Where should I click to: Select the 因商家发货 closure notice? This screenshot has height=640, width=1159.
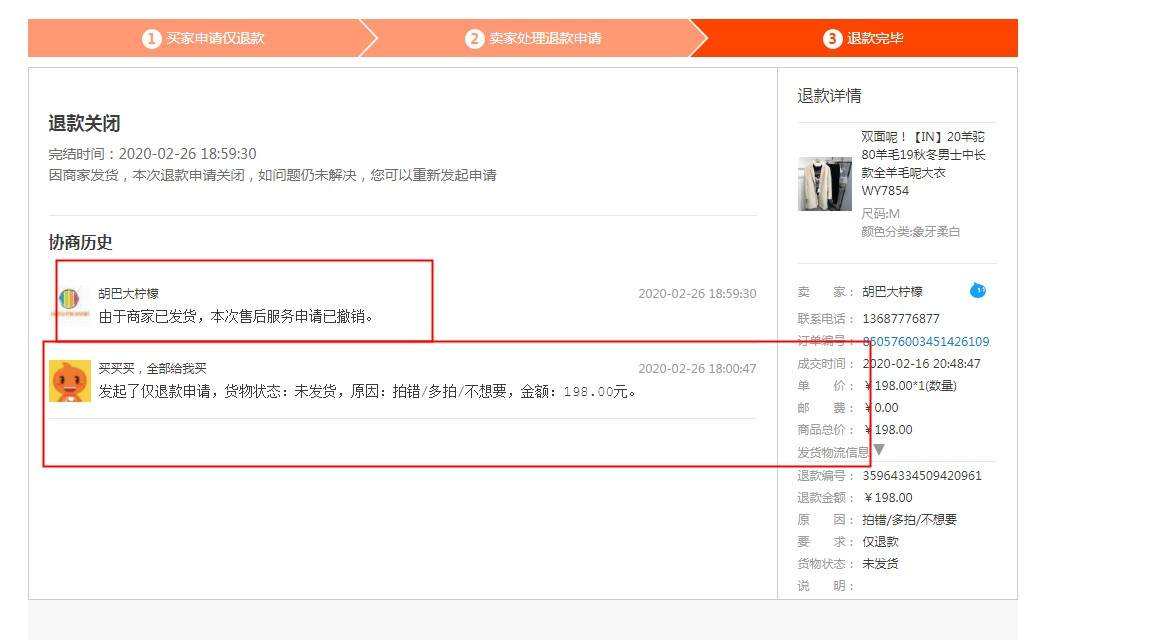[x=273, y=175]
